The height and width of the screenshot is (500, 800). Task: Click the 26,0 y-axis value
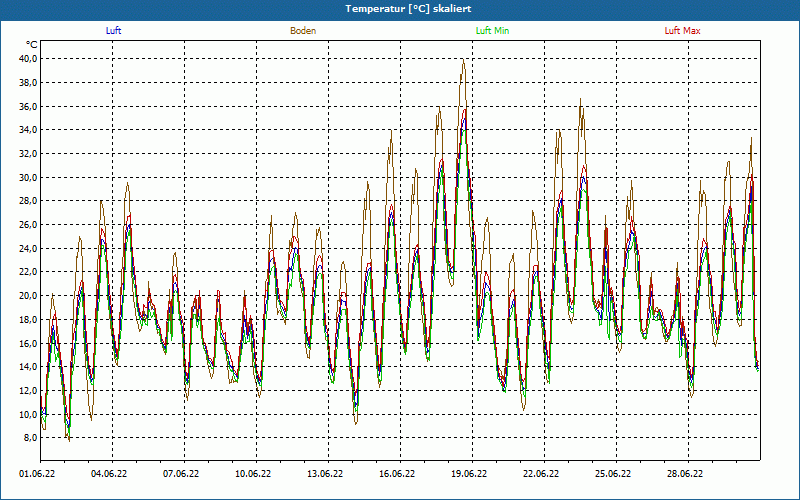[x=28, y=224]
